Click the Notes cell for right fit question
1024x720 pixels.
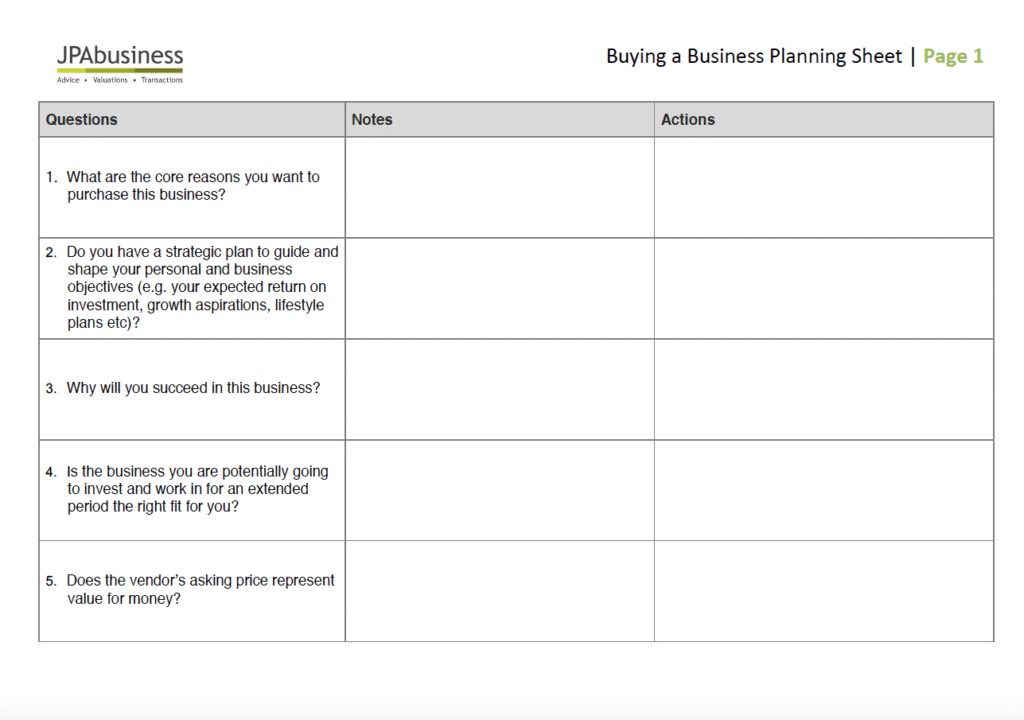coord(500,490)
